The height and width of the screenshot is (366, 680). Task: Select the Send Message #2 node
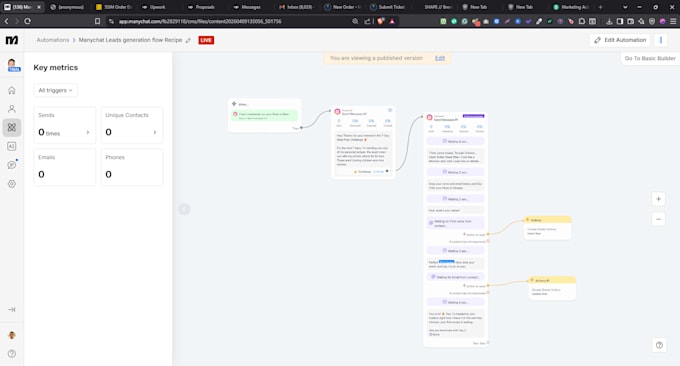[x=363, y=142]
